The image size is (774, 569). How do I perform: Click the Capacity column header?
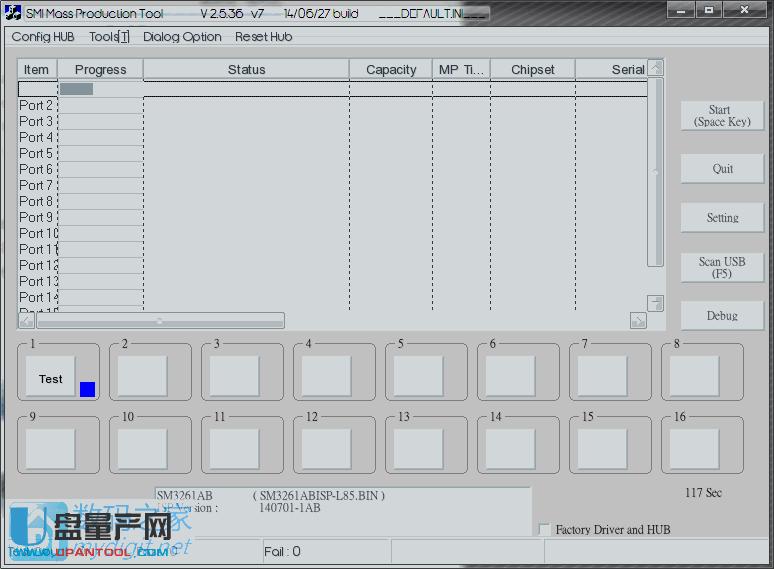tap(391, 70)
